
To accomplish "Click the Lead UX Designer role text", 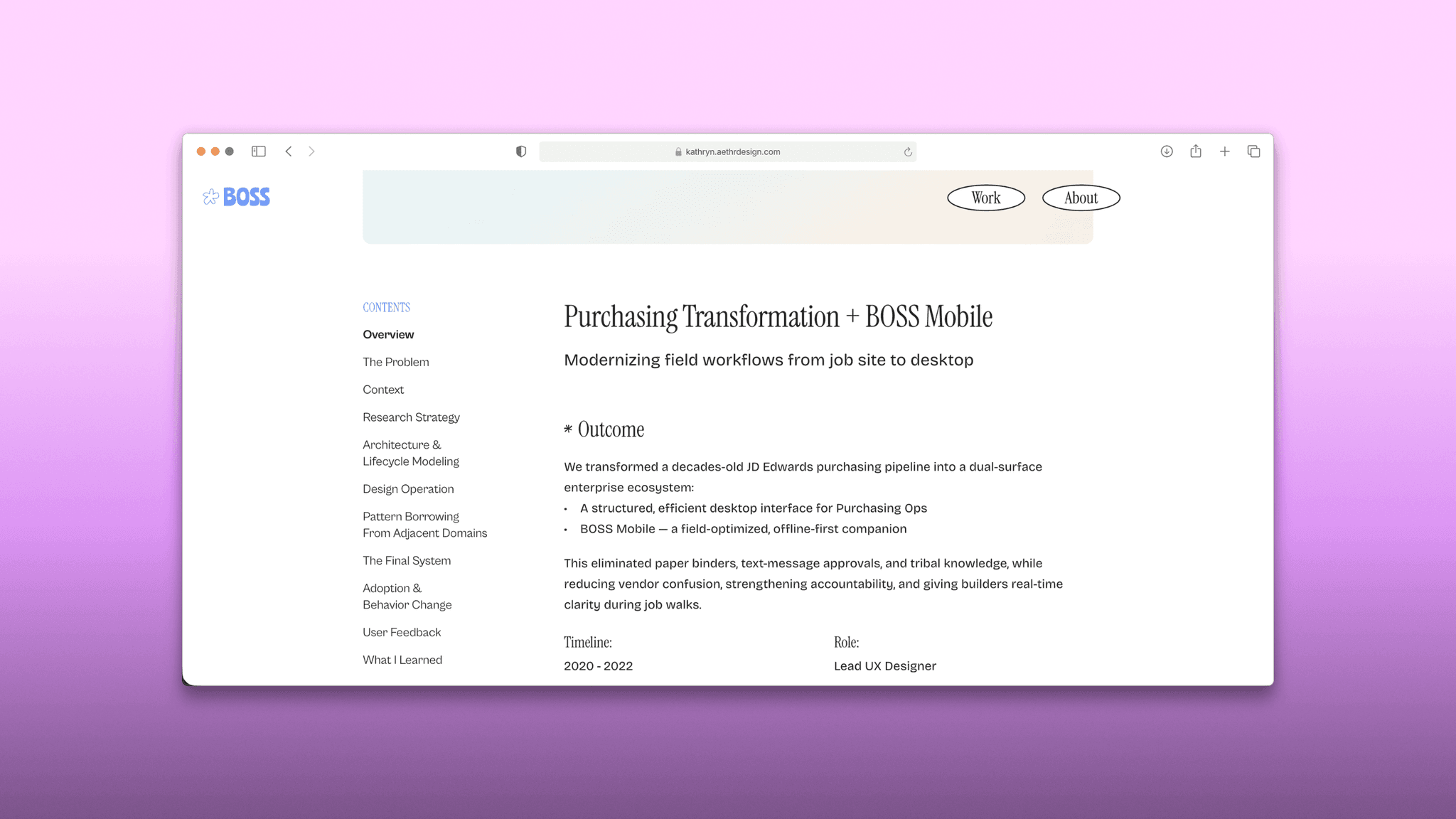I will (885, 666).
